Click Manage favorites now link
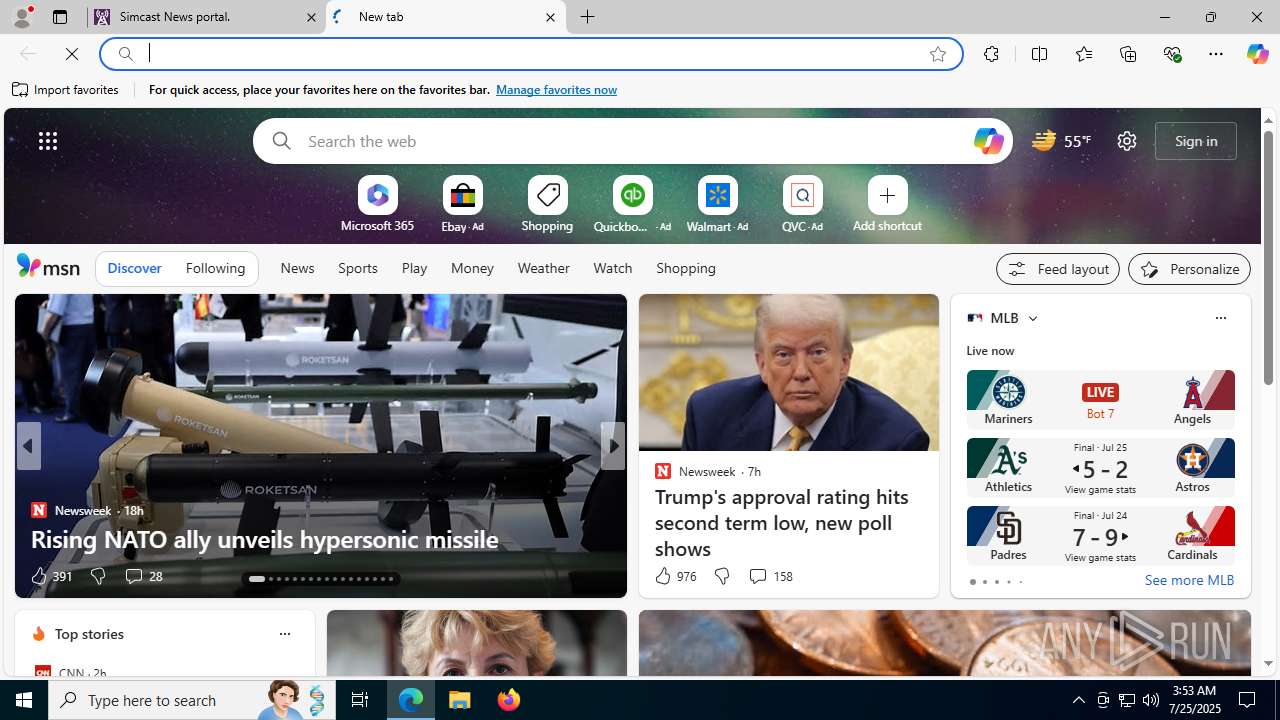The width and height of the screenshot is (1280, 720). coord(556,90)
